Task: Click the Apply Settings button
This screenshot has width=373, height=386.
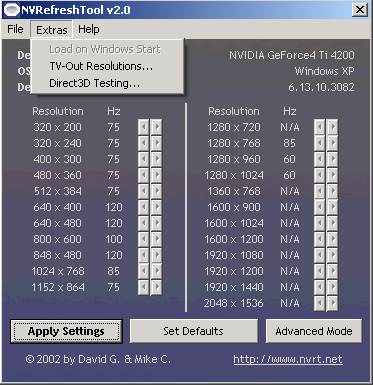Action: point(66,331)
